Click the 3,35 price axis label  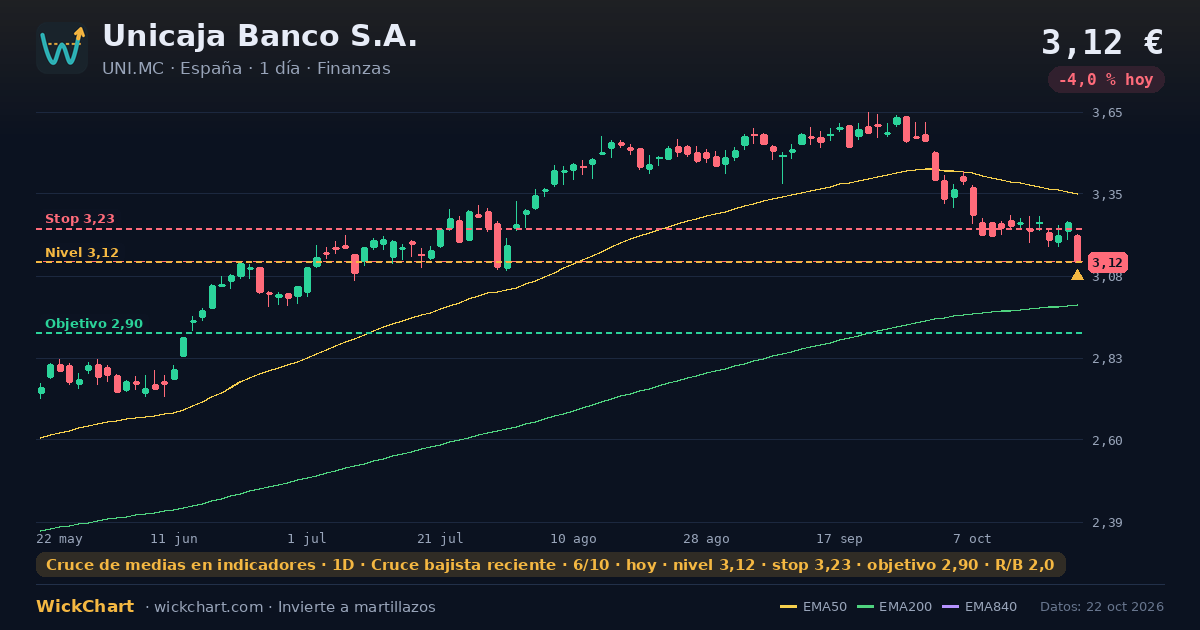(1107, 195)
